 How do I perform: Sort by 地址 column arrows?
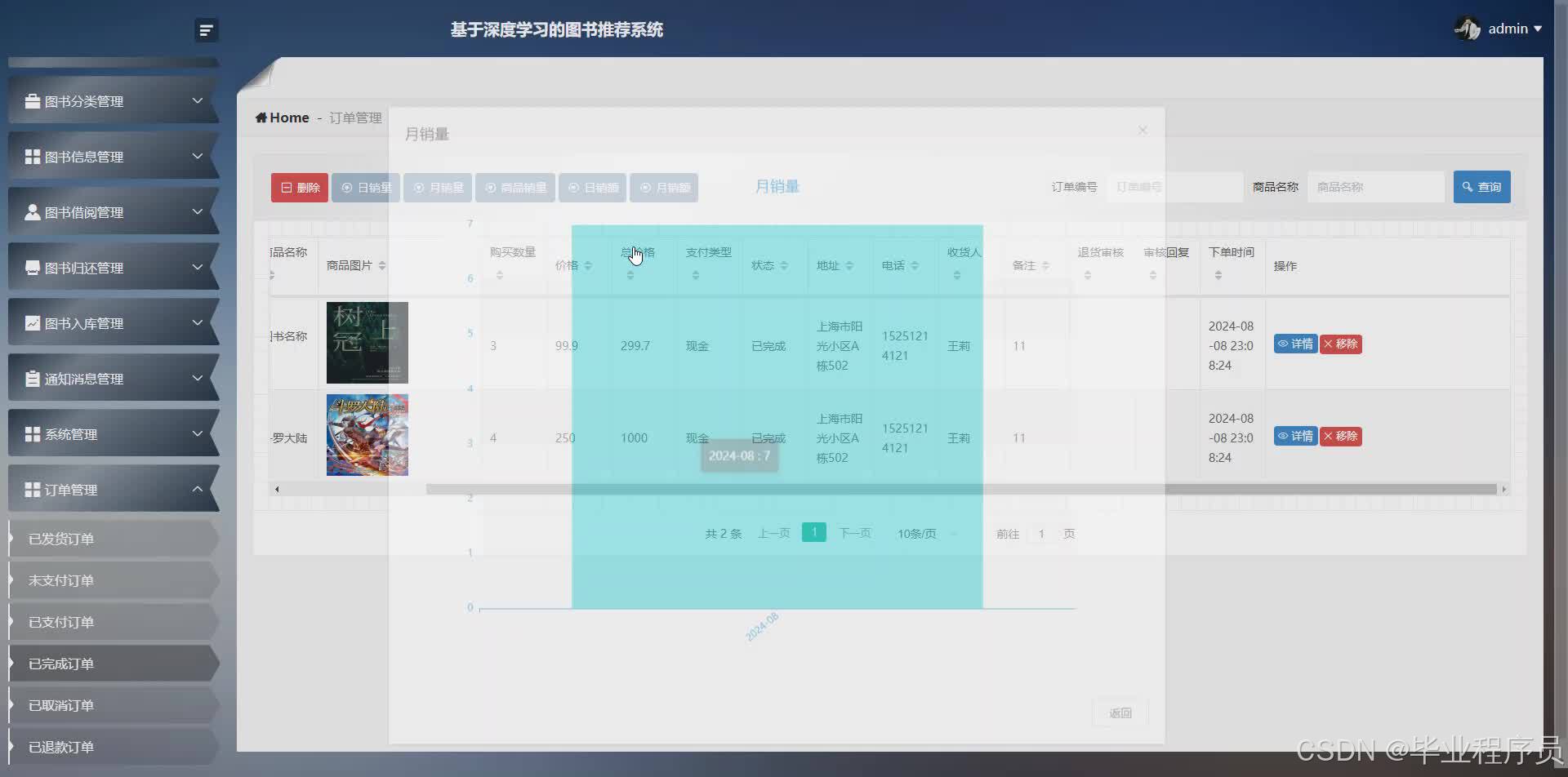pyautogui.click(x=849, y=266)
